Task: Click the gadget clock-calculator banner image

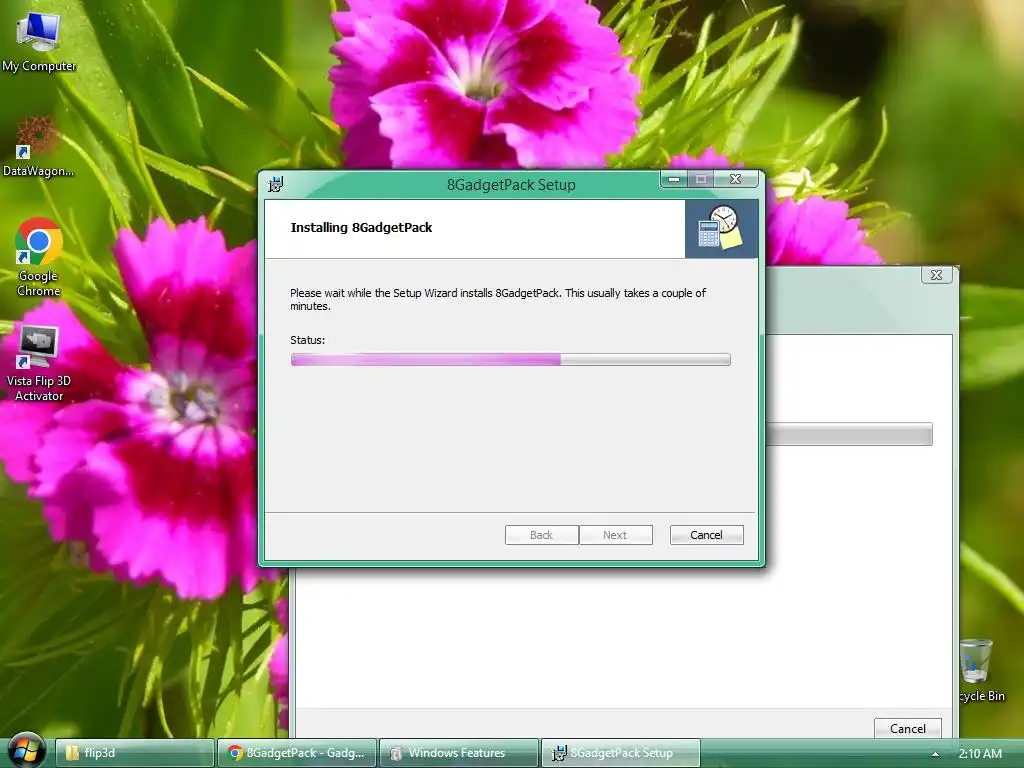Action: [x=721, y=229]
